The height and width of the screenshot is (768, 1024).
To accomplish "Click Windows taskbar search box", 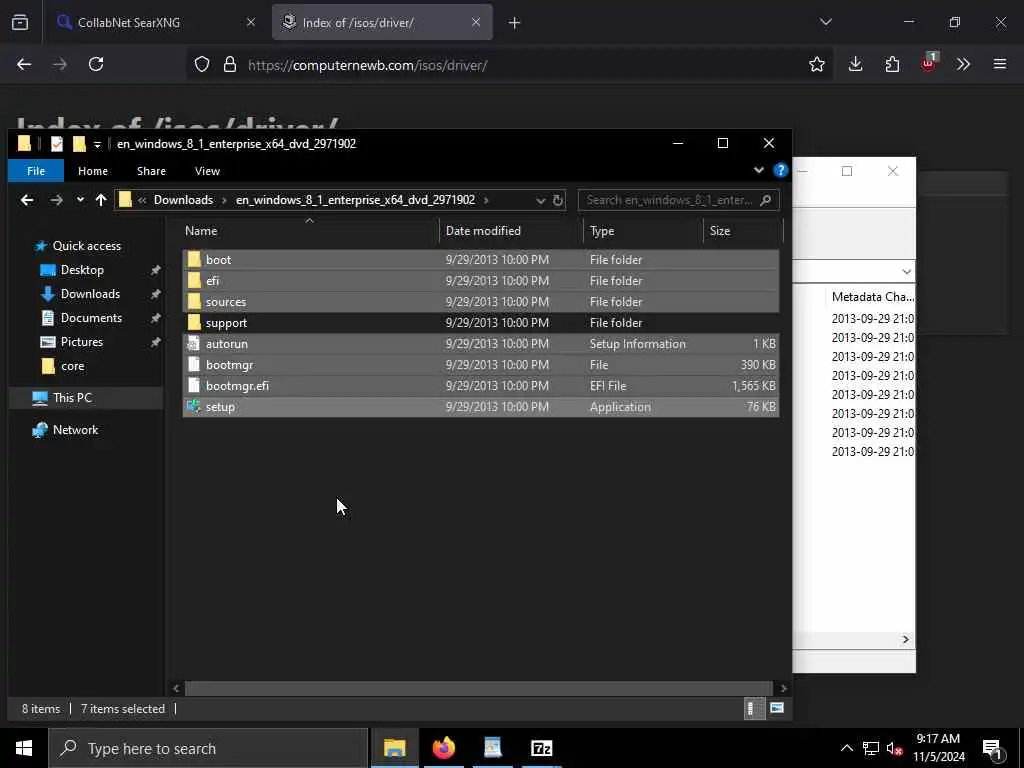I will click(x=208, y=748).
